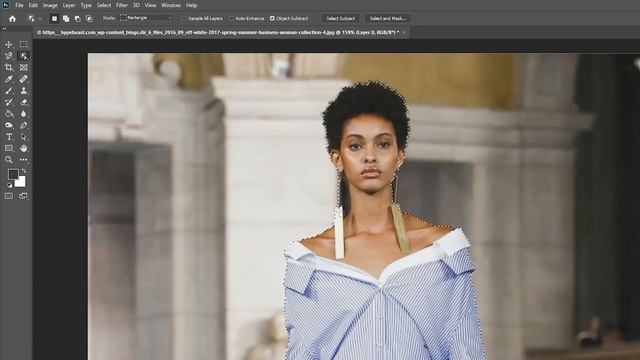
Task: Select the Sponge/Dodge tool
Action: click(9, 125)
